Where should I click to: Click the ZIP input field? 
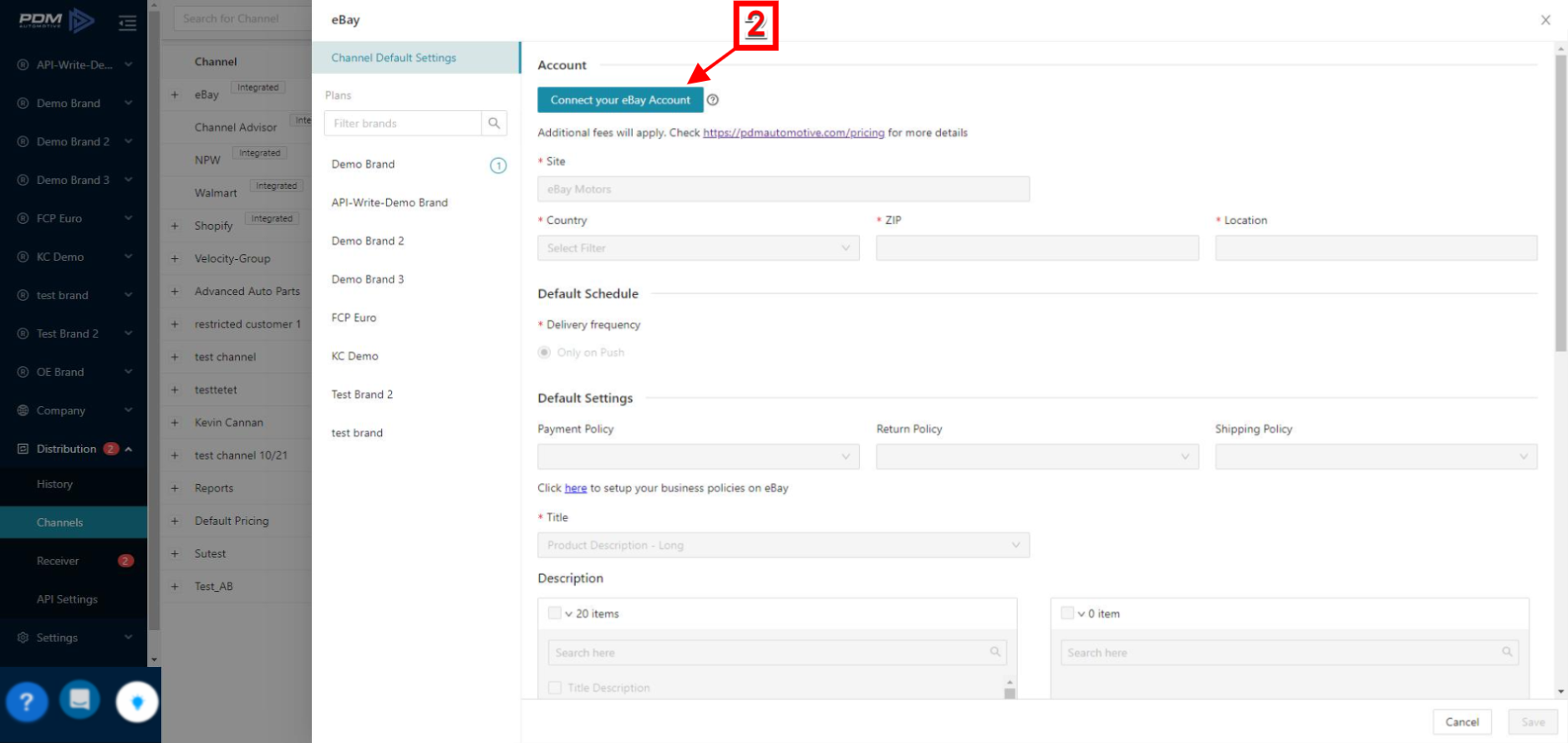[1037, 248]
